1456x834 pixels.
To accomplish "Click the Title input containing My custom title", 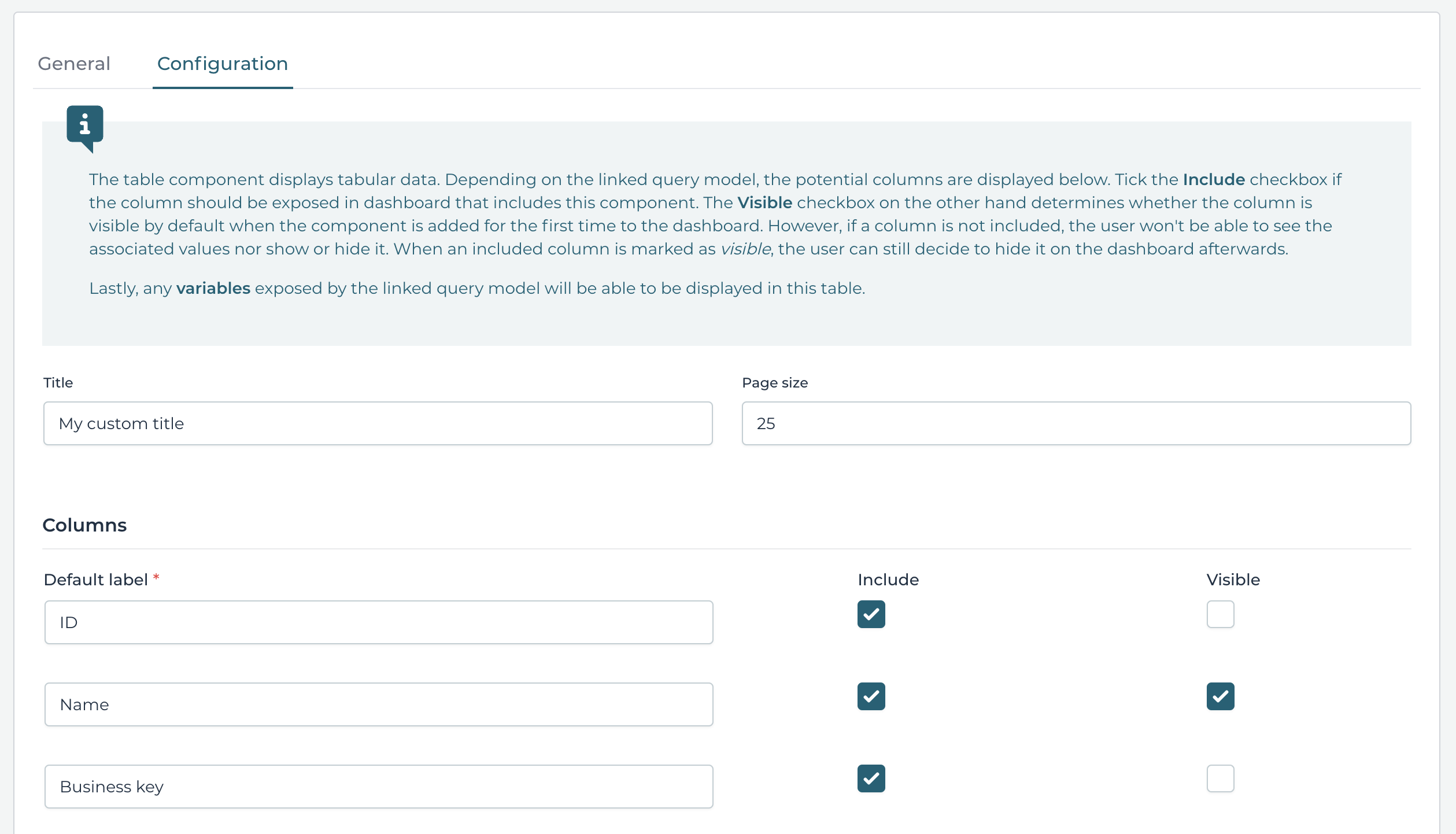I will click(x=378, y=423).
